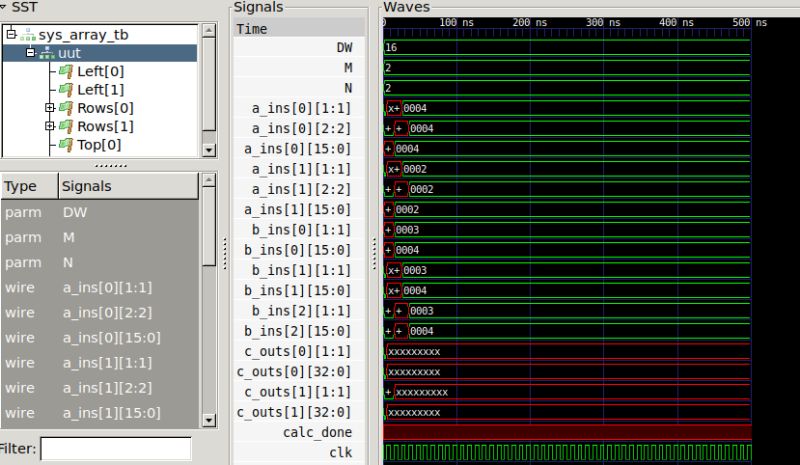Select clk trace name
800x465 pixels.
pyautogui.click(x=341, y=453)
